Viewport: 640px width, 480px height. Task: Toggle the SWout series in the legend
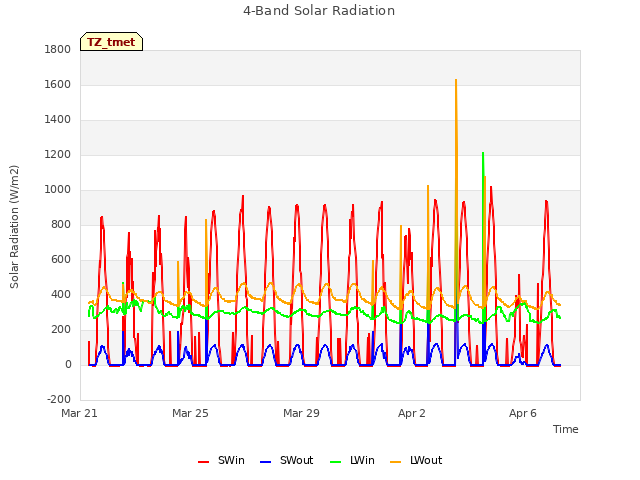287,461
